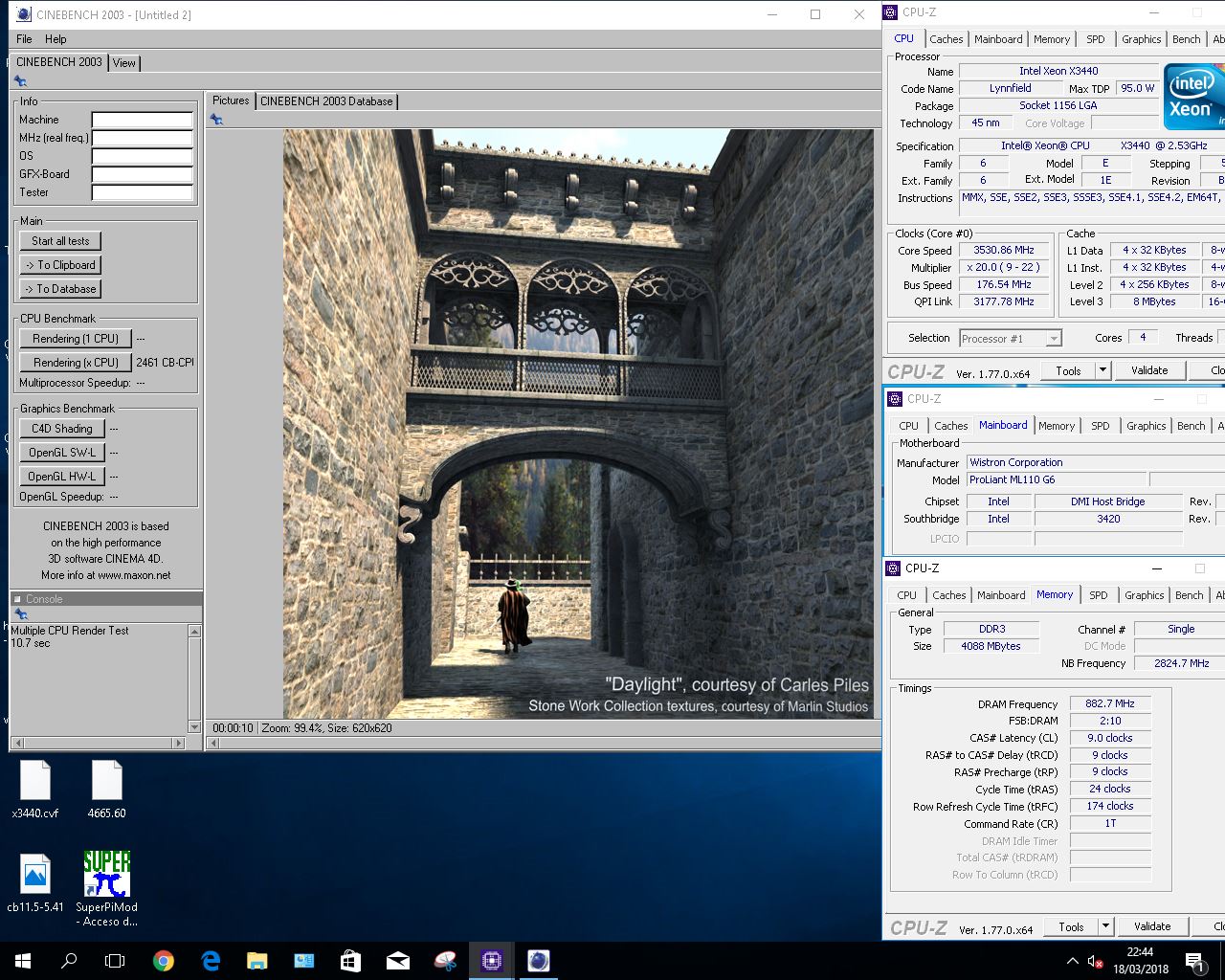The image size is (1225, 980).
Task: Open Graphics tab in Mainboard CPU-Z window
Action: (x=1146, y=426)
